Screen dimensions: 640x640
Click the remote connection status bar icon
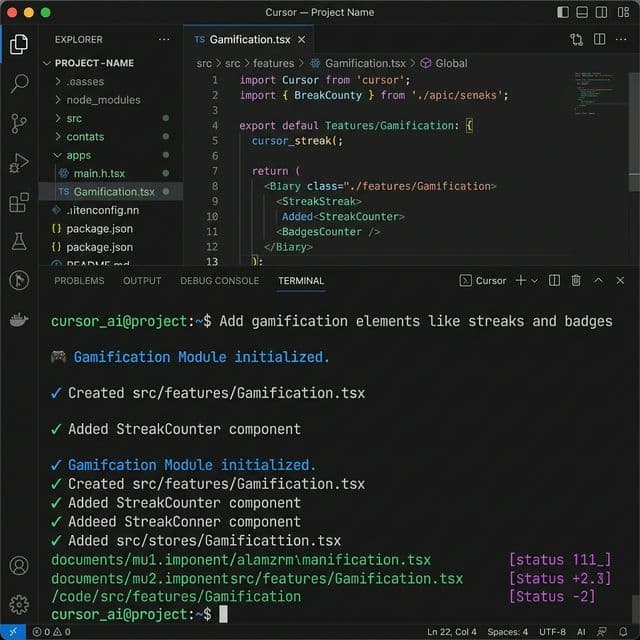pyautogui.click(x=13, y=632)
